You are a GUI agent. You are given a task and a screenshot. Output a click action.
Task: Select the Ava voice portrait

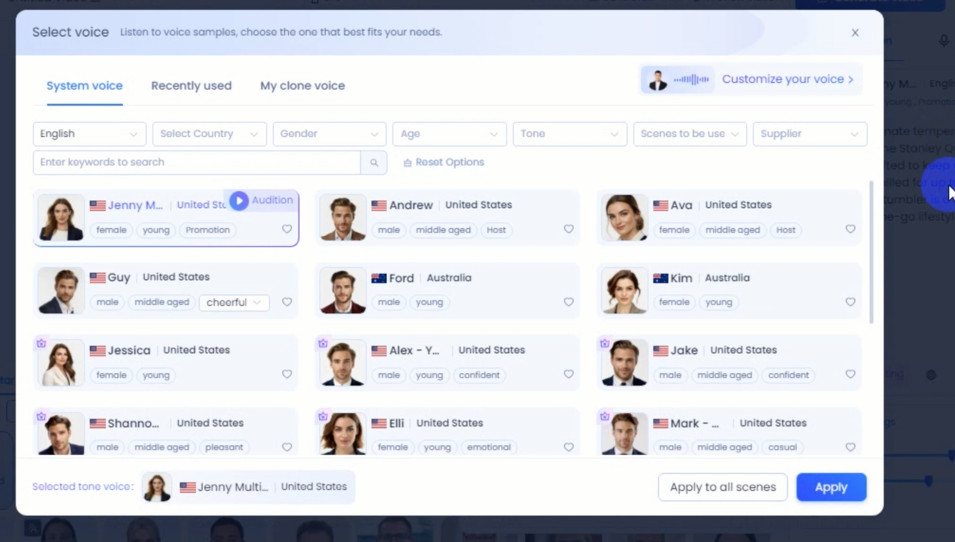pos(624,218)
